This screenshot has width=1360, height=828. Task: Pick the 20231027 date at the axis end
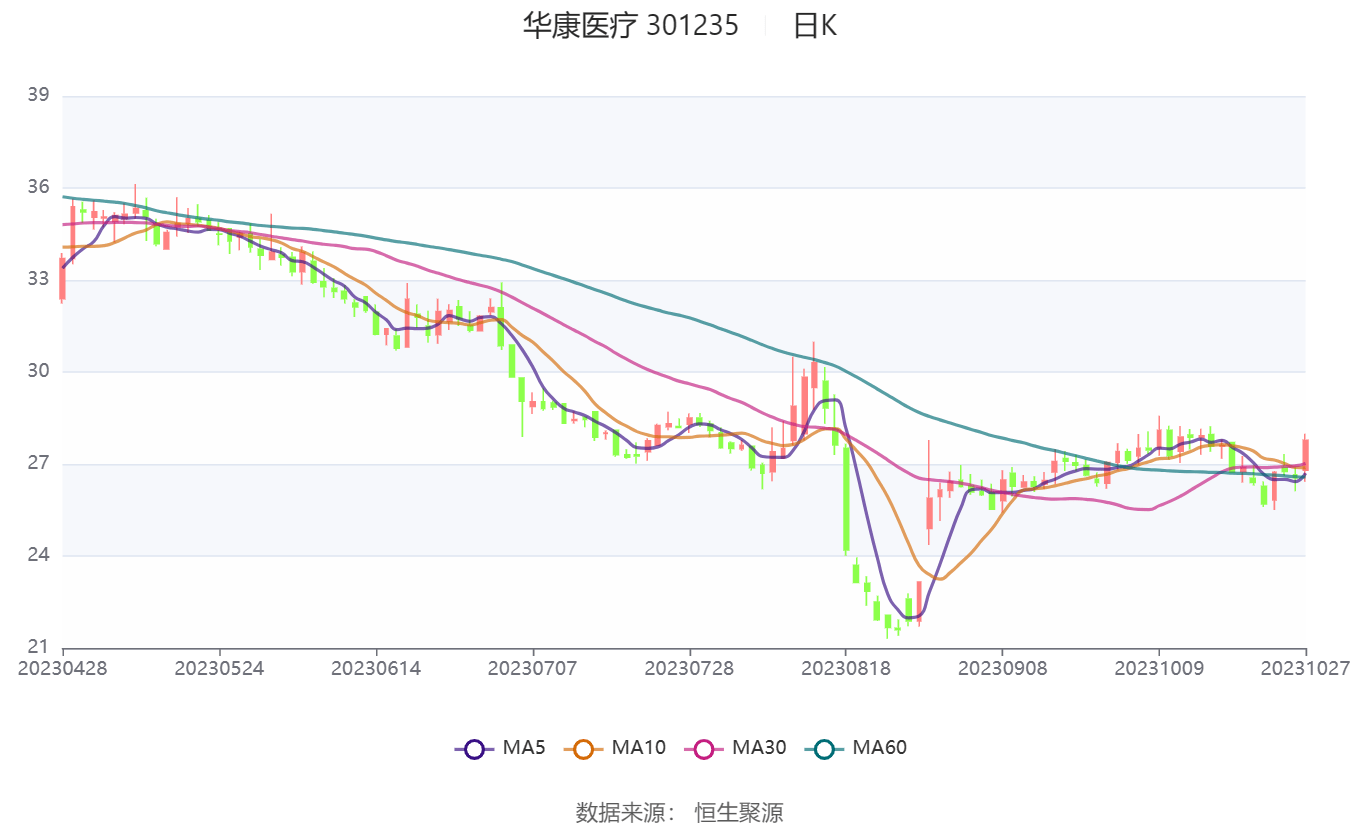[x=1305, y=668]
